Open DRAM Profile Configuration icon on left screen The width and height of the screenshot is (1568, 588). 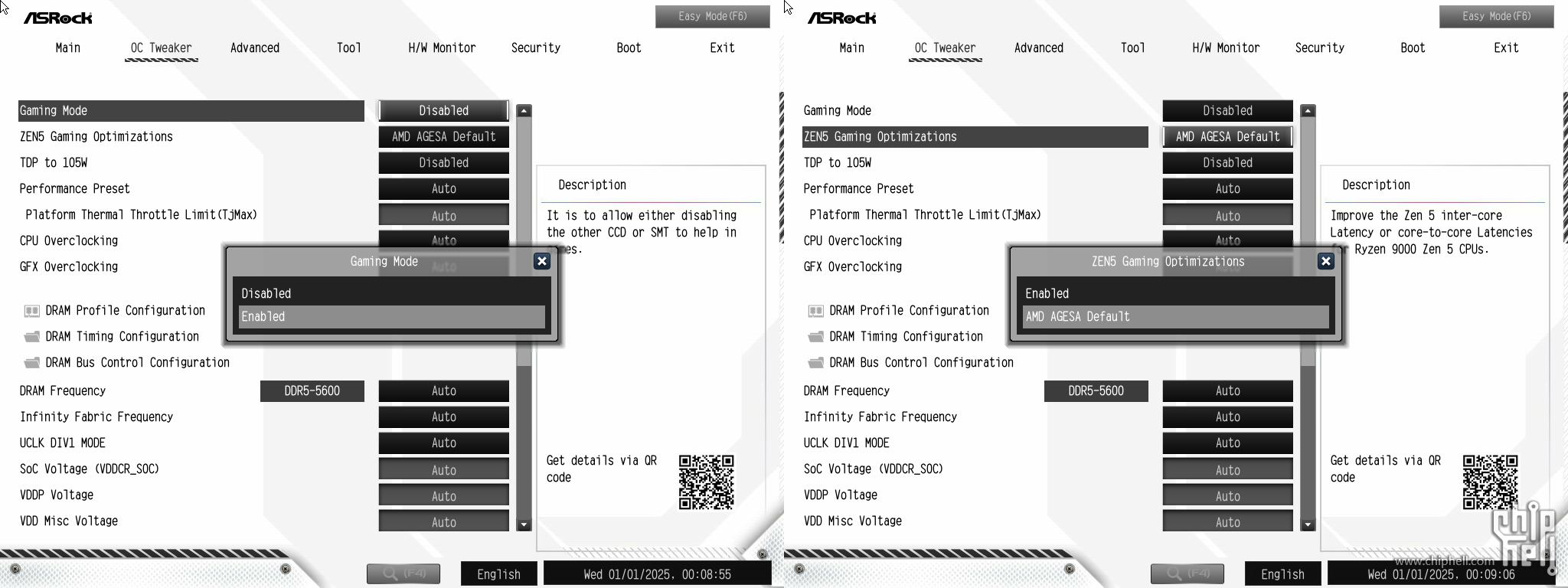32,311
